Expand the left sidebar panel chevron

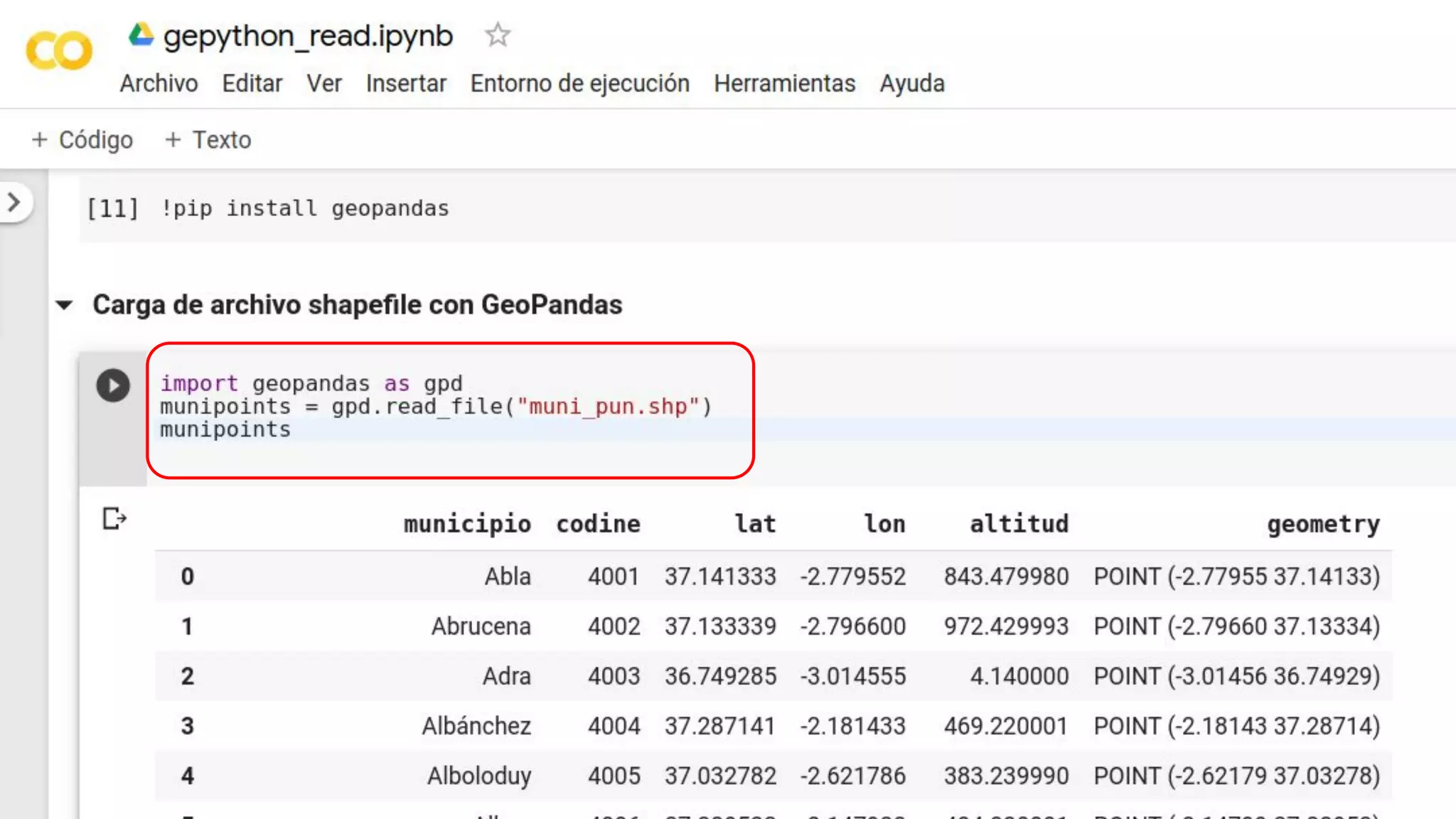(x=14, y=203)
